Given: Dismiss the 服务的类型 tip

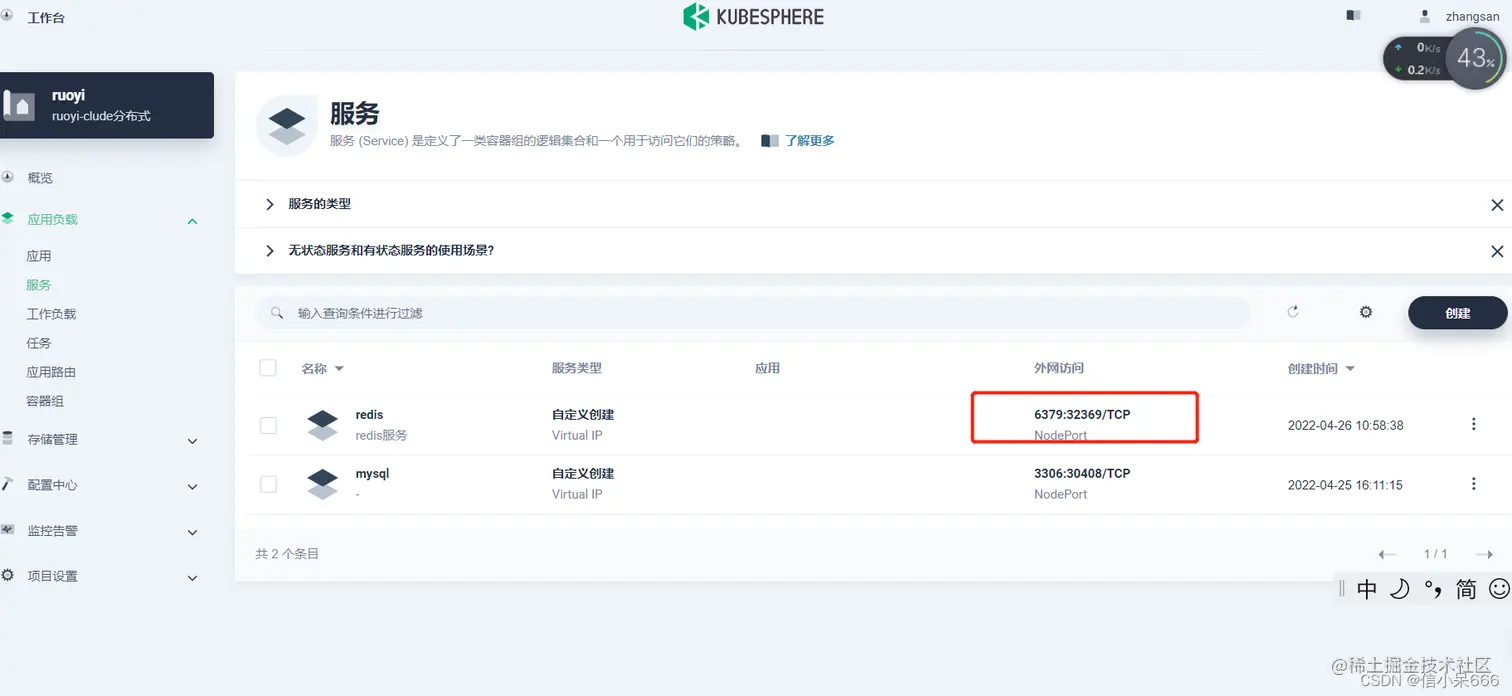Looking at the screenshot, I should (1497, 205).
